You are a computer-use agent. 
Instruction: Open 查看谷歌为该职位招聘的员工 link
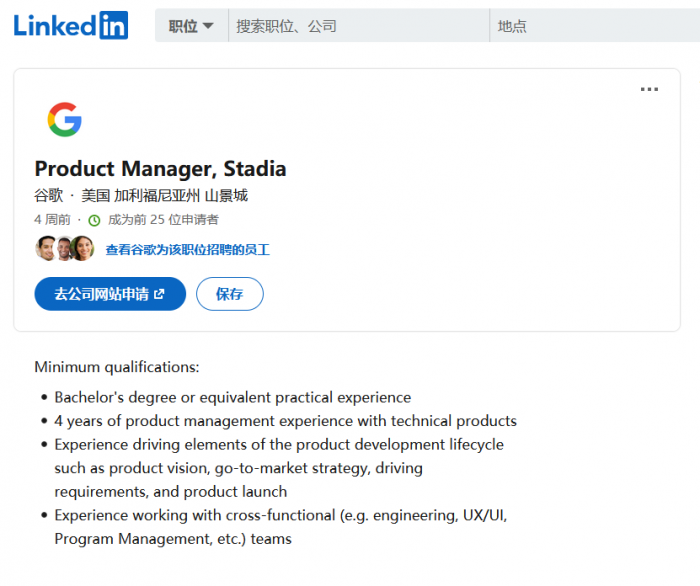[x=188, y=249]
